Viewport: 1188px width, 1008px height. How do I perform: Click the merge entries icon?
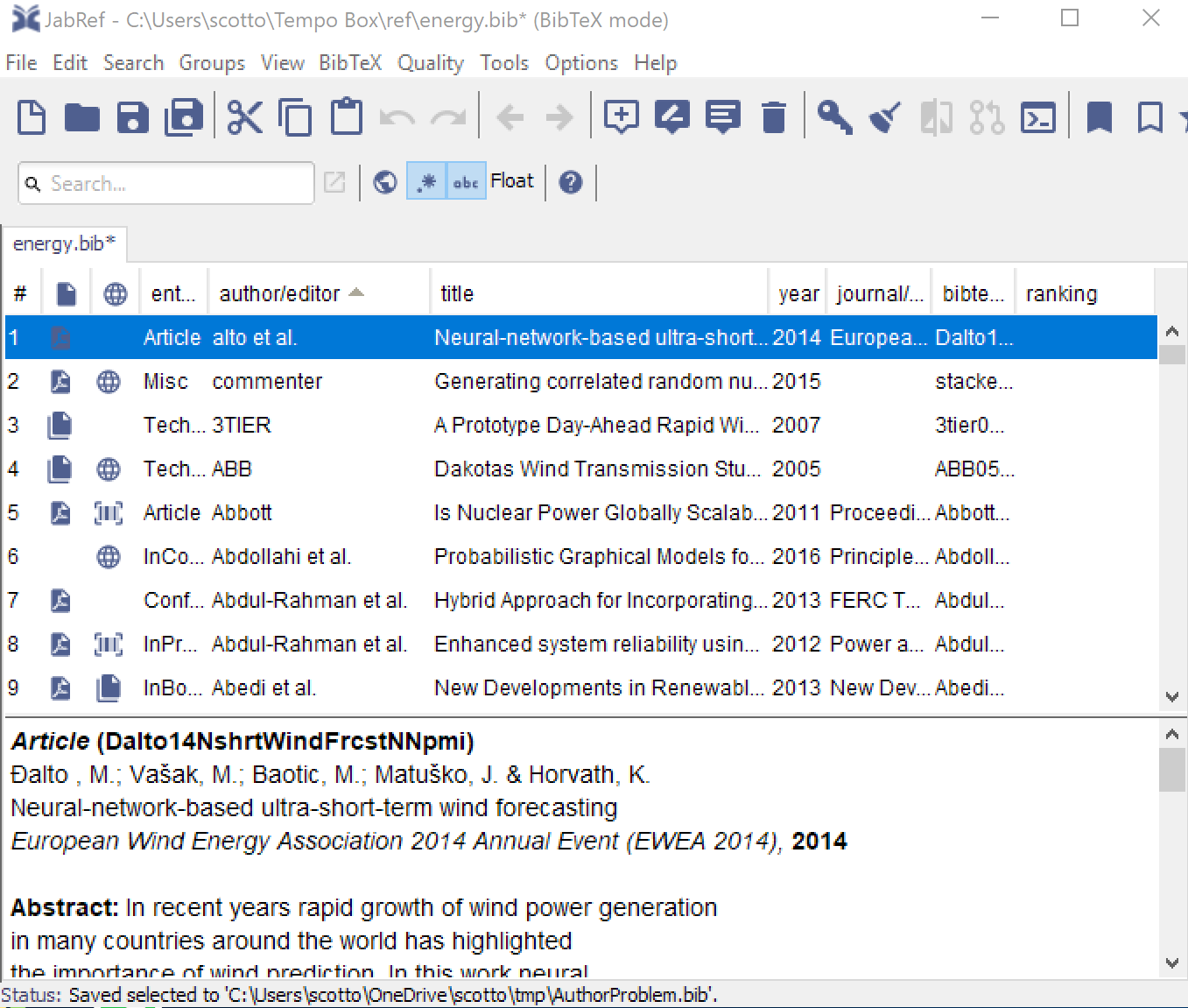tap(937, 117)
